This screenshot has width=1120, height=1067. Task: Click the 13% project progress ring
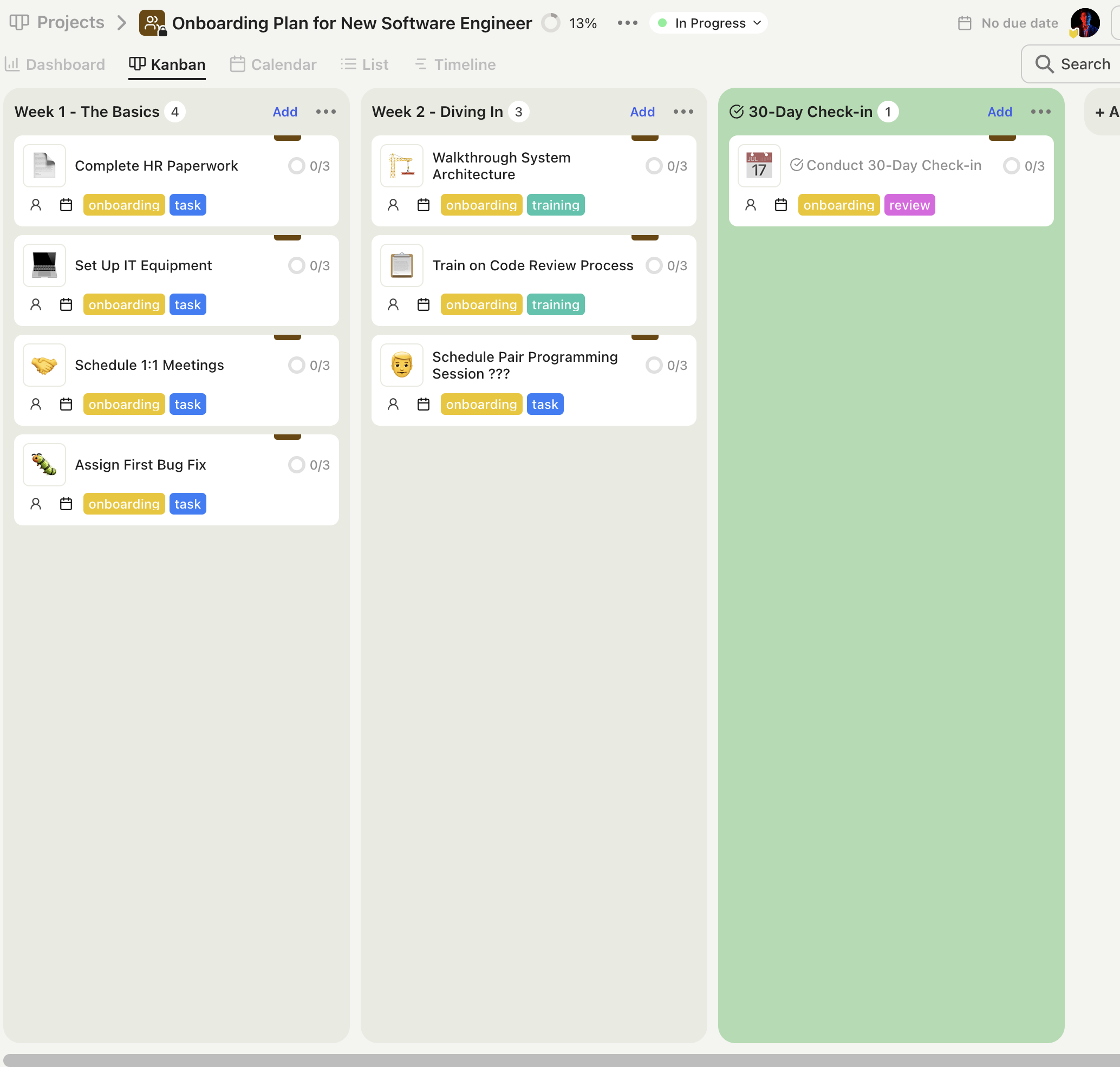[x=551, y=23]
